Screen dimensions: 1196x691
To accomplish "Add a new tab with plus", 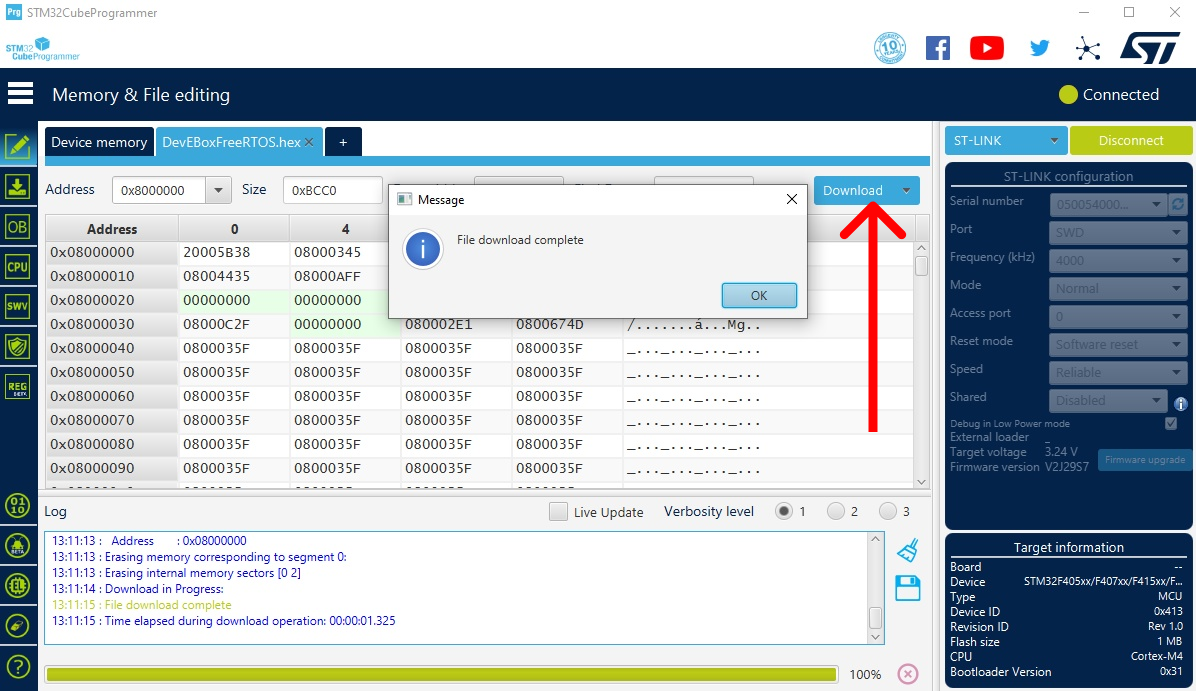I will point(343,142).
